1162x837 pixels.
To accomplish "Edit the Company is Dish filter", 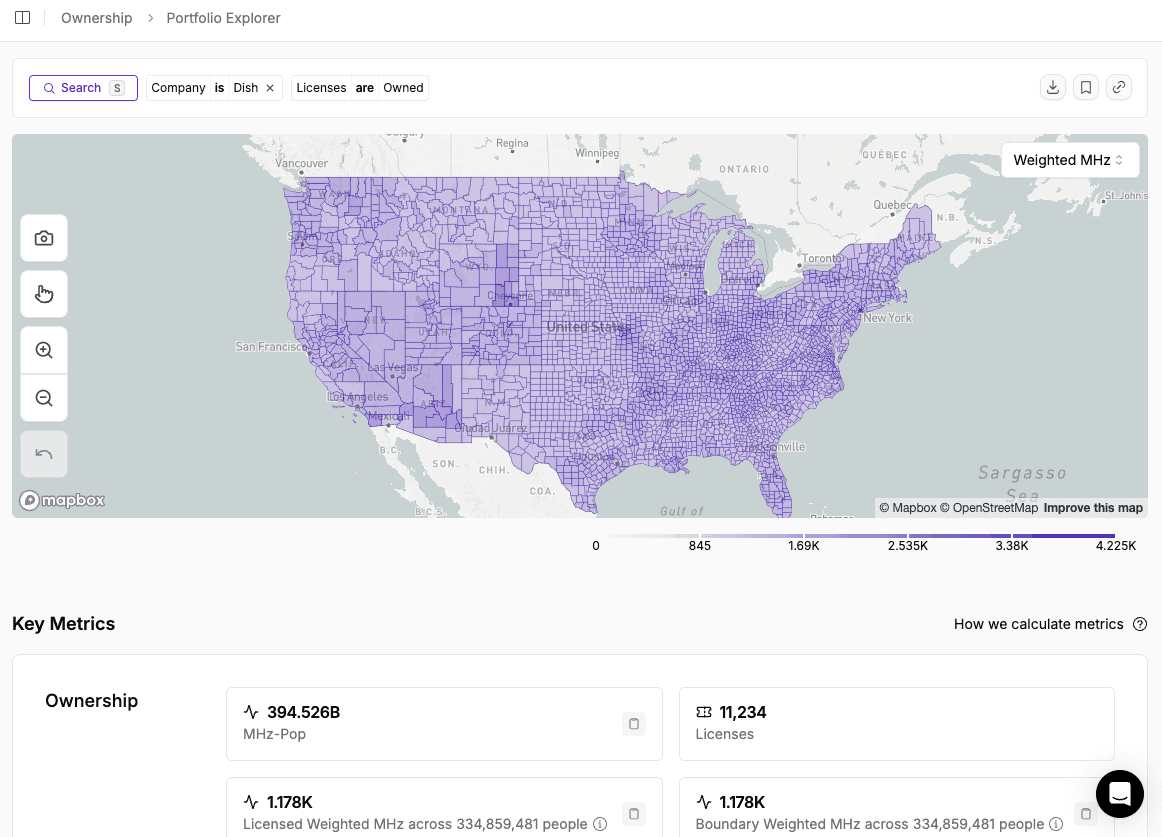I will point(204,88).
